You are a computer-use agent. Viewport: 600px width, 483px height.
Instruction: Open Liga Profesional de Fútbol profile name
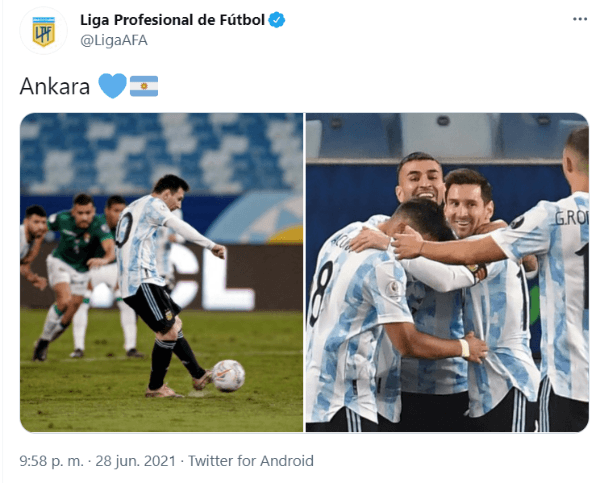(x=172, y=20)
